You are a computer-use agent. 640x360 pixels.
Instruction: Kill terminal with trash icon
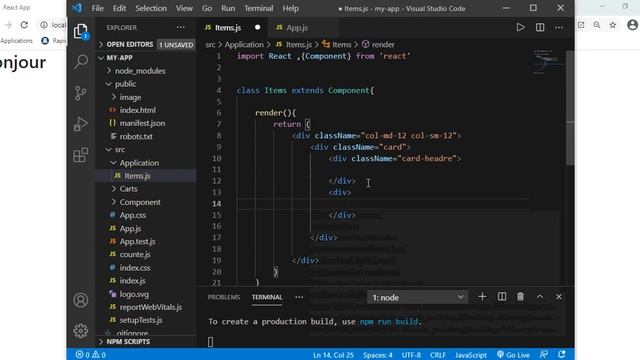520,297
